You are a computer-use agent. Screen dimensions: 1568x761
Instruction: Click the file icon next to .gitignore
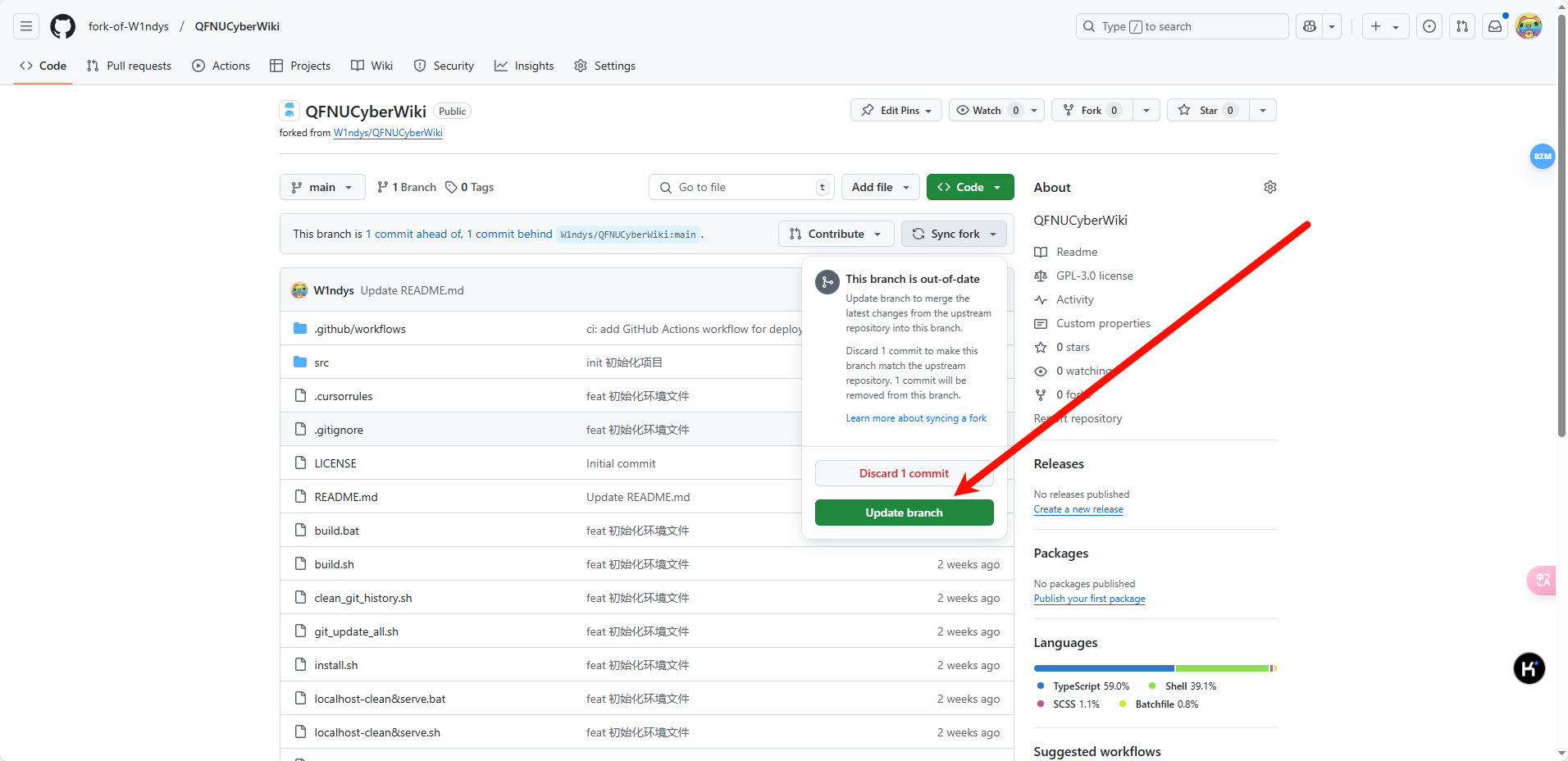coord(300,430)
